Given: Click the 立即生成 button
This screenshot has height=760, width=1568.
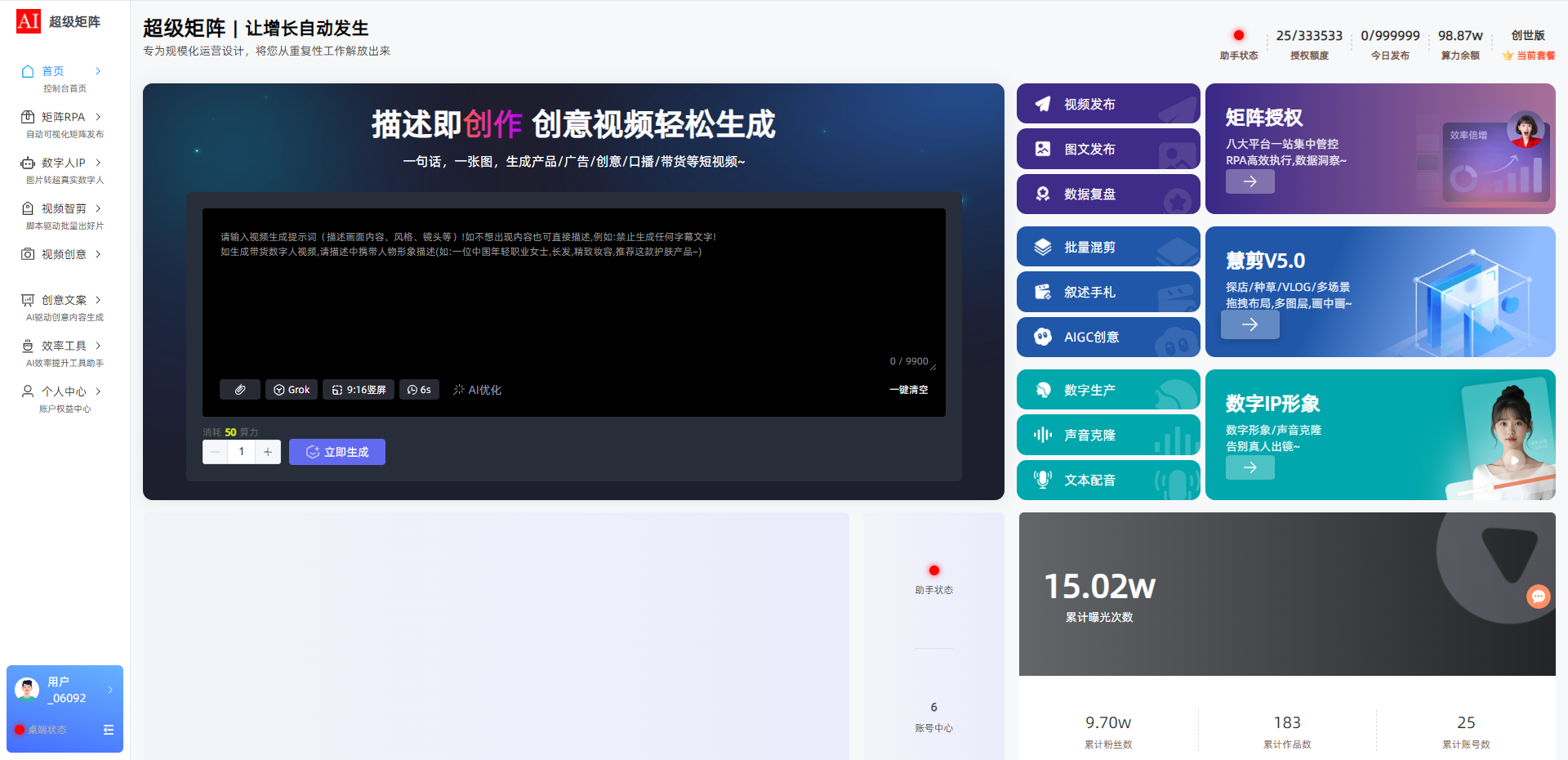Looking at the screenshot, I should coord(337,452).
